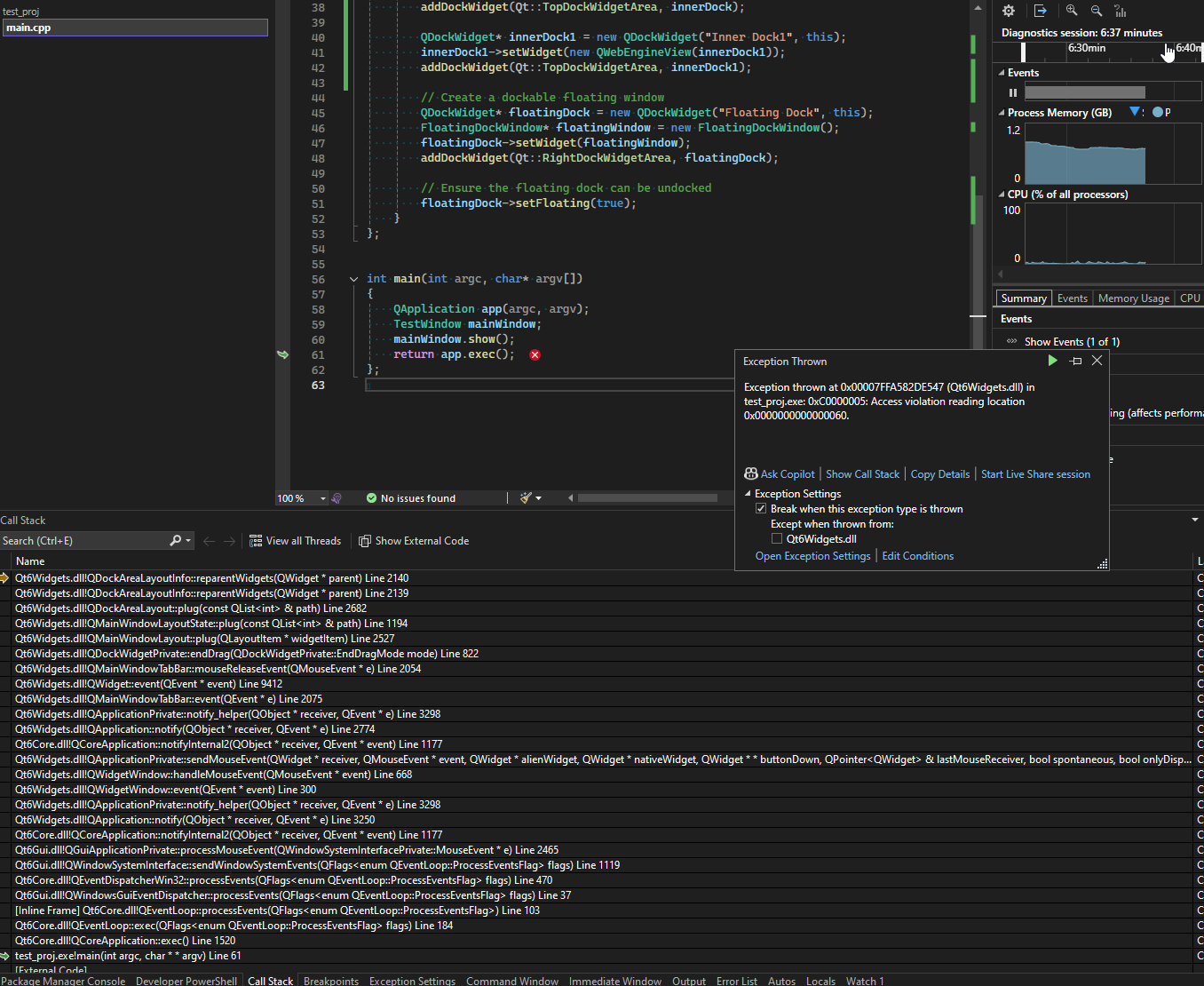The width and height of the screenshot is (1204, 986).
Task: Click the red exception error icon on line 61
Action: [x=535, y=354]
